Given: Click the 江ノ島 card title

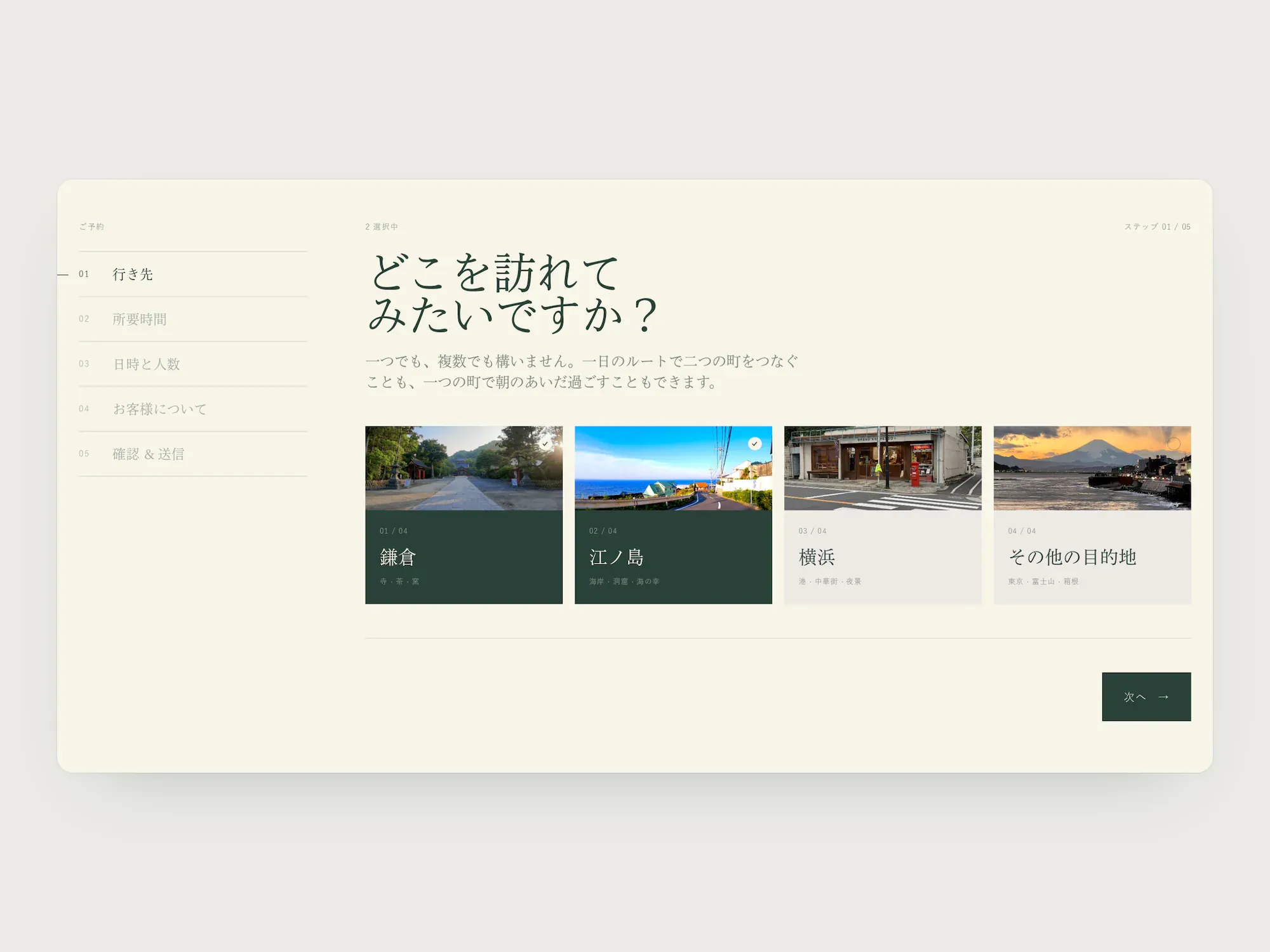Looking at the screenshot, I should (x=616, y=557).
